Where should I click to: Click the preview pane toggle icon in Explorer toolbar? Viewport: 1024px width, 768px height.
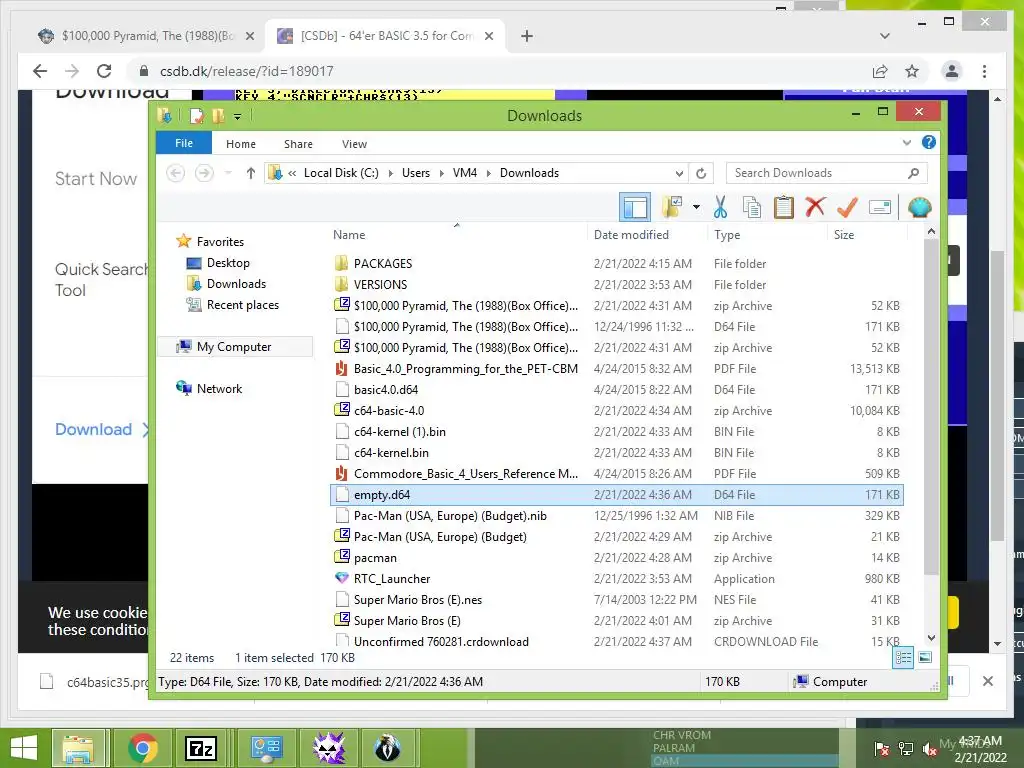coord(635,208)
